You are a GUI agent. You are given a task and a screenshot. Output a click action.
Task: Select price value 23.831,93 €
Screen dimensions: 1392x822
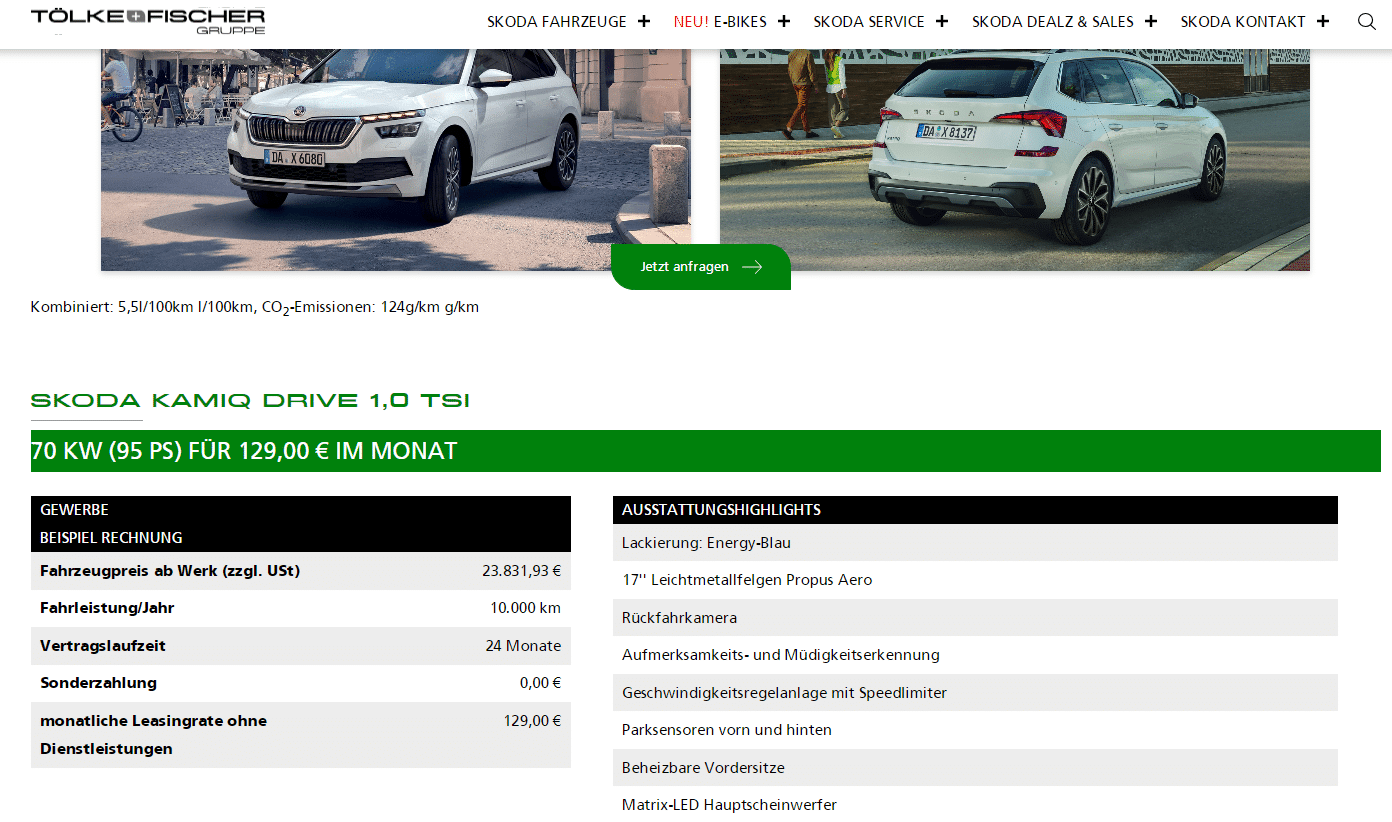pos(521,571)
